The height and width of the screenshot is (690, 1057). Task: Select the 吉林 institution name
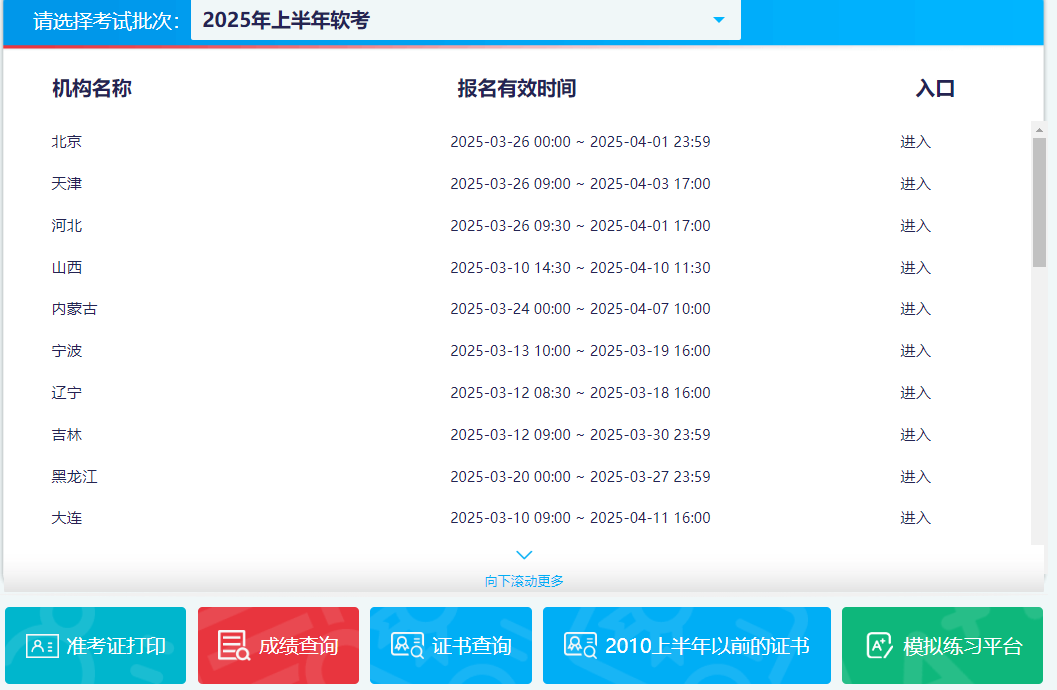67,435
